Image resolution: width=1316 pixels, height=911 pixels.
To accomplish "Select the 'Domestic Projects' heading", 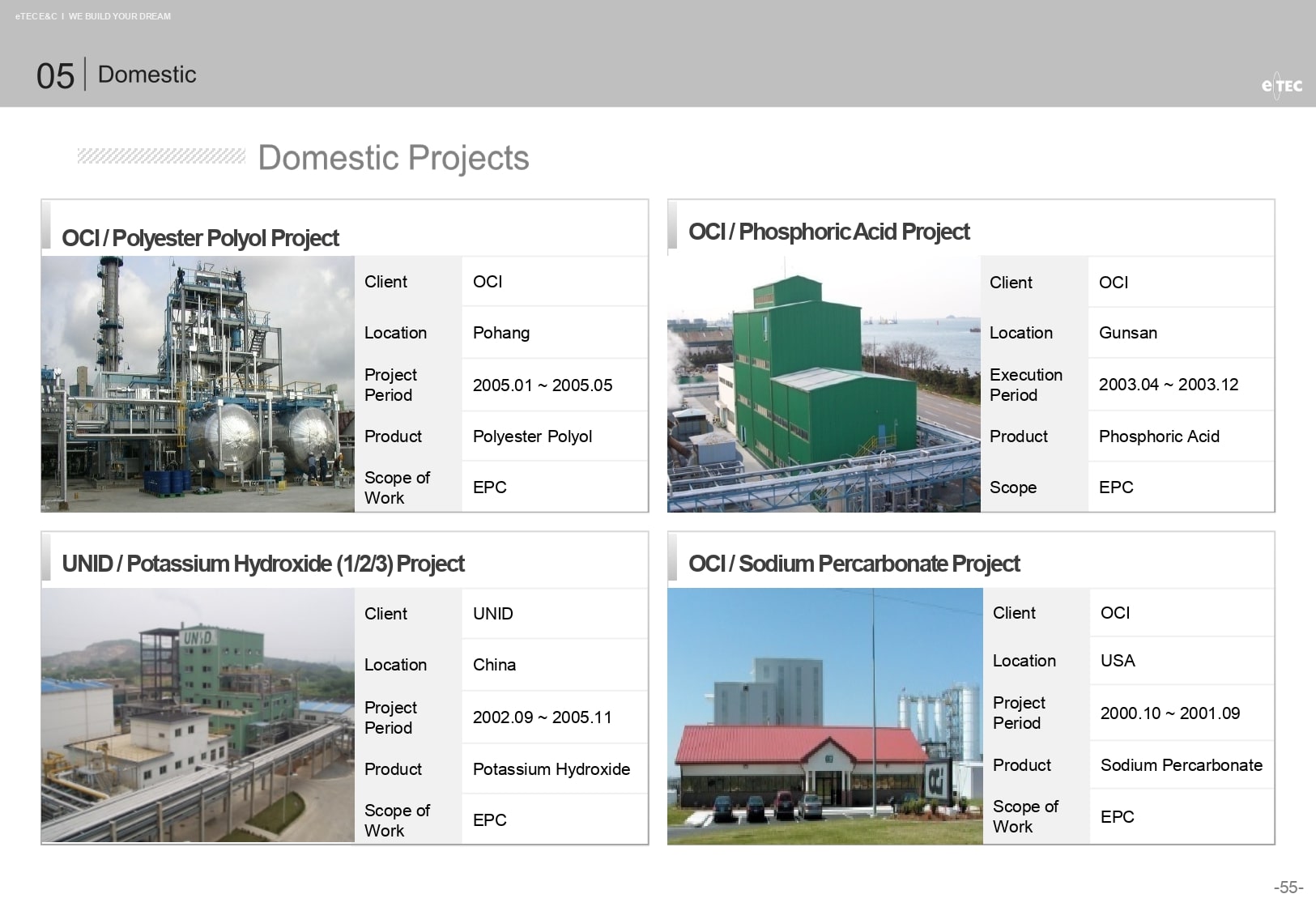I will point(394,158).
